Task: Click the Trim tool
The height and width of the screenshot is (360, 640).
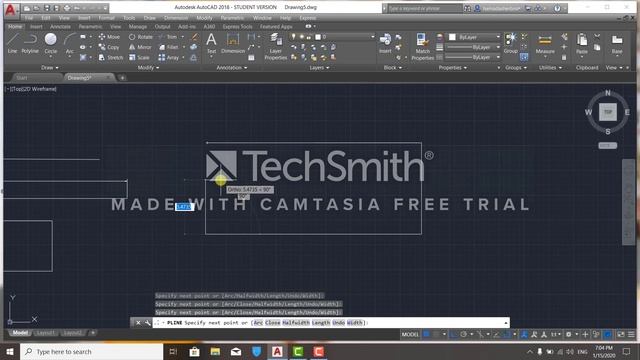Action: point(168,37)
